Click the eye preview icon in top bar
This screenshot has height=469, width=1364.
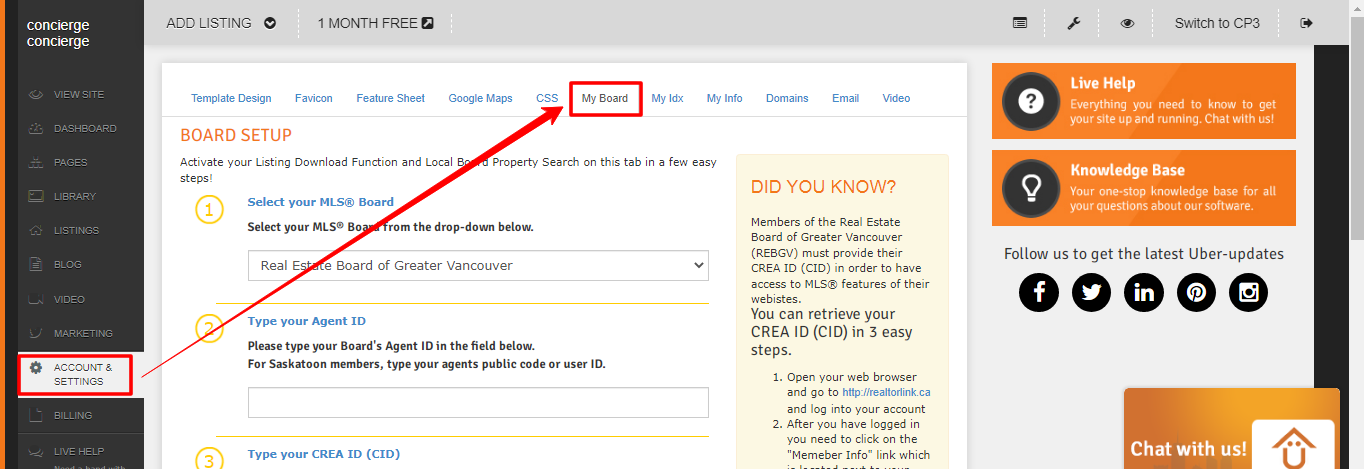[1127, 23]
